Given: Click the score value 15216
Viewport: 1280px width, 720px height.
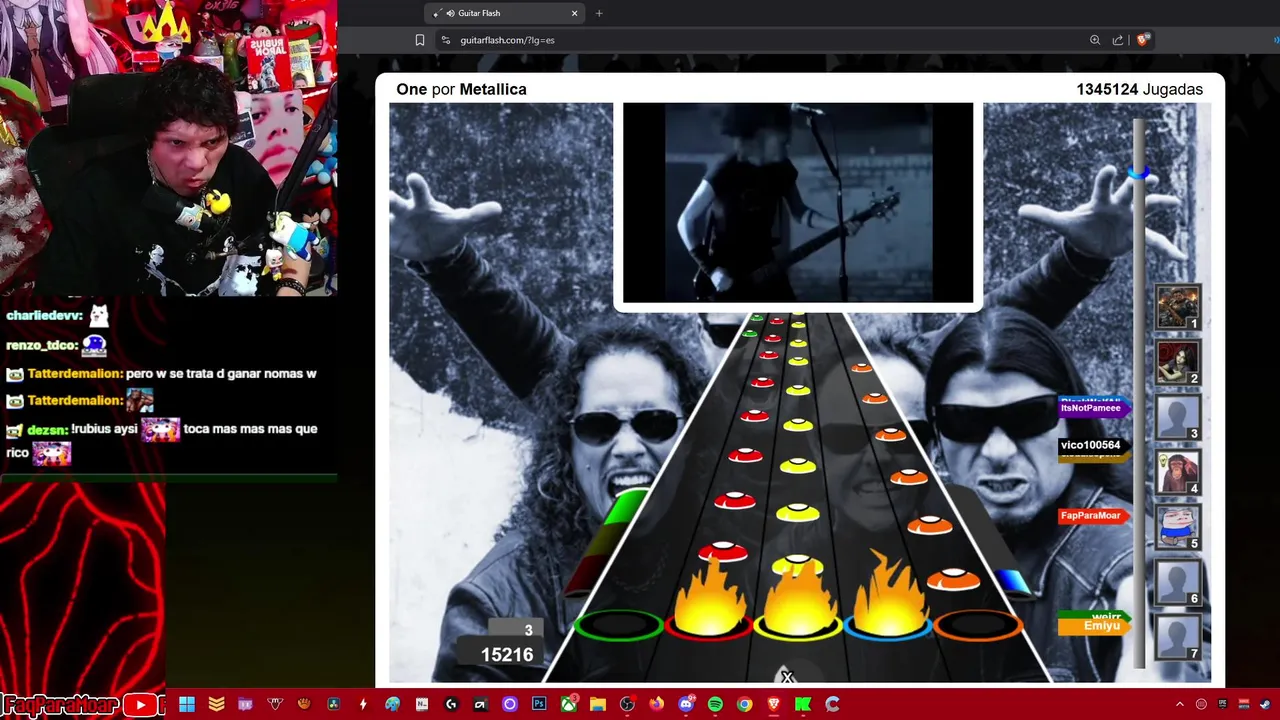Looking at the screenshot, I should coord(507,655).
